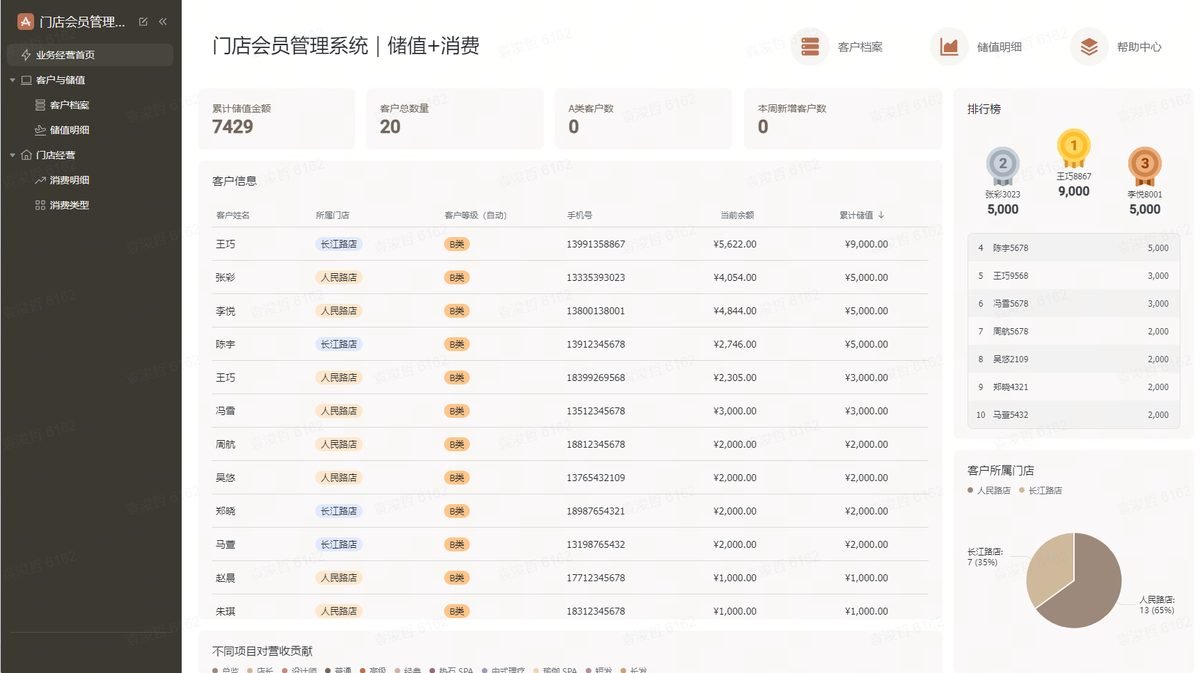Toggle 人民路店 legend in pie chart
Image resolution: width=1200 pixels, height=673 pixels.
[x=989, y=491]
